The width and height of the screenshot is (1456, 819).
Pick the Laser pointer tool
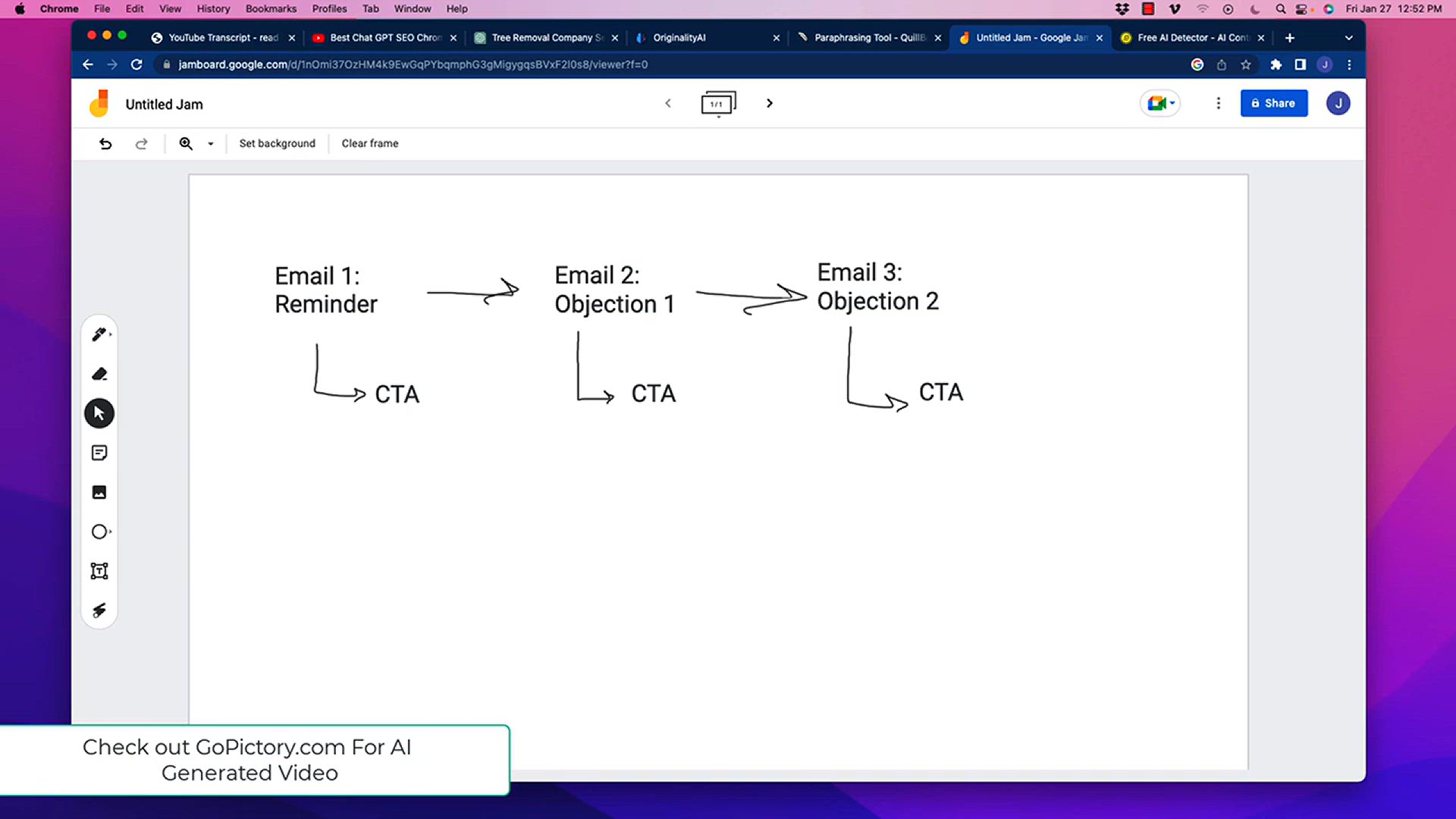coord(99,610)
